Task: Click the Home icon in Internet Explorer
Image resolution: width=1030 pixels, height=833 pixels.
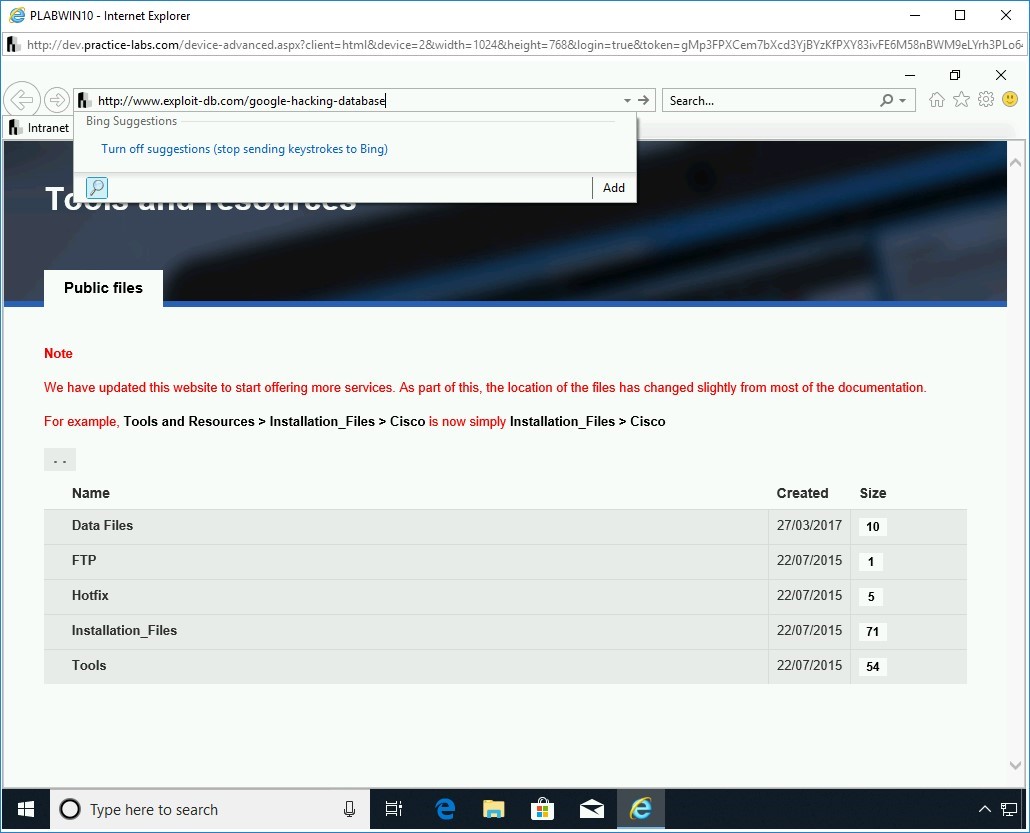Action: coord(936,99)
